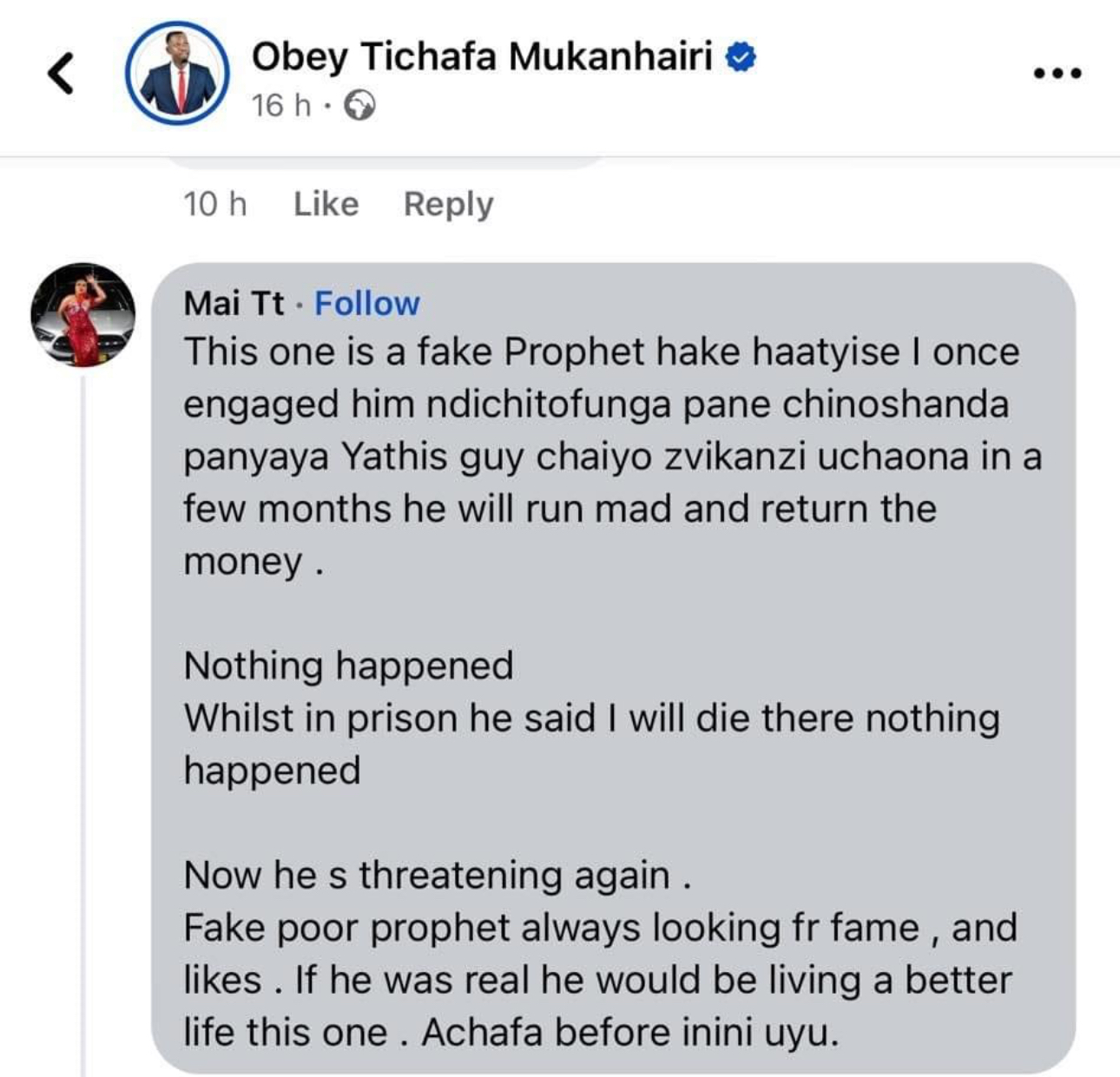Tap 'Now he s threatening again' text
Image resolution: width=1120 pixels, height=1077 pixels.
click(437, 876)
